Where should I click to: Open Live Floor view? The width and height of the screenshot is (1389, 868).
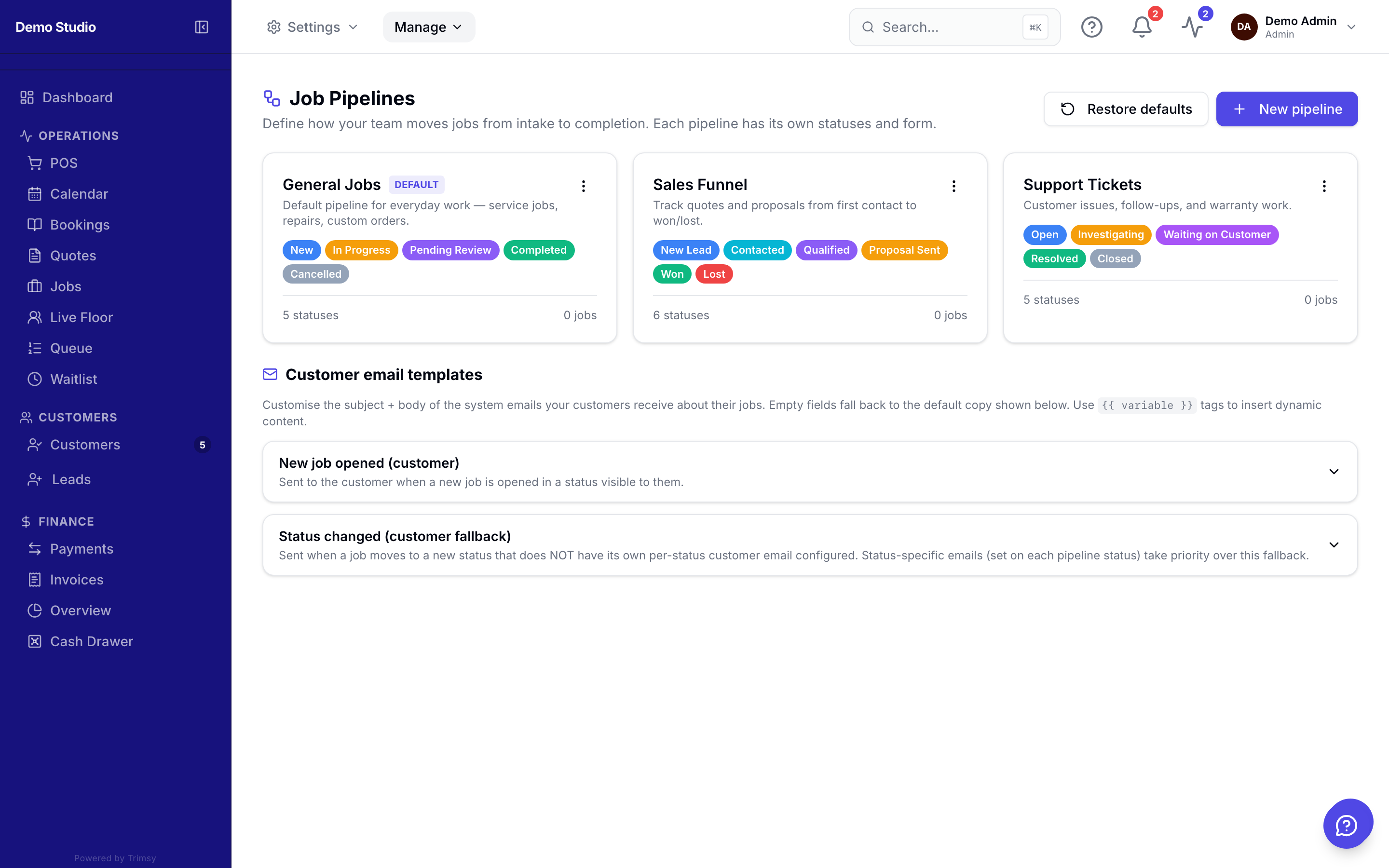coord(82,317)
